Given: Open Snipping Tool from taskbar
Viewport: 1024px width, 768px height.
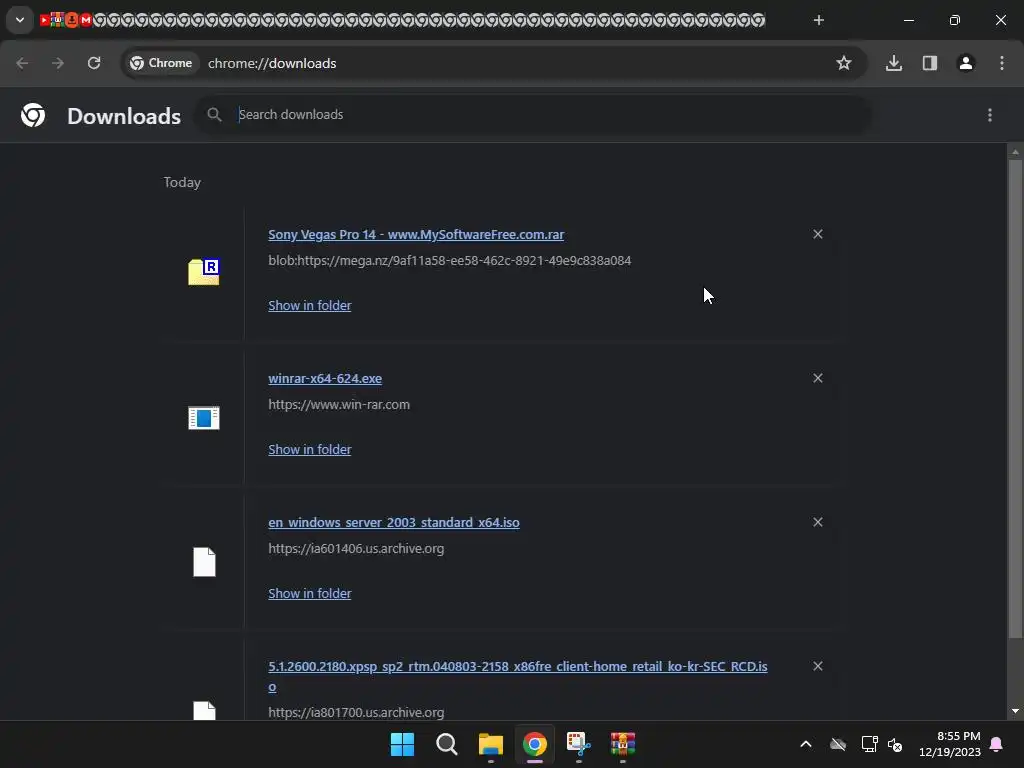Looking at the screenshot, I should pyautogui.click(x=579, y=744).
